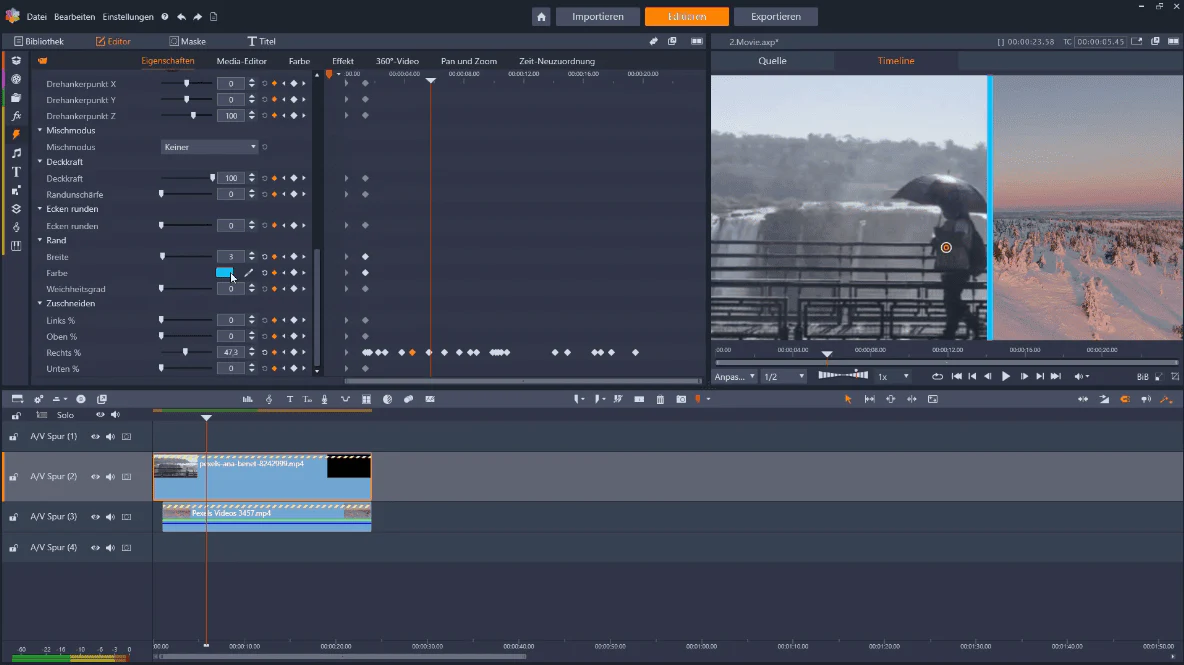Open timeline settings gear icon
This screenshot has width=1184, height=665.
[x=39, y=399]
